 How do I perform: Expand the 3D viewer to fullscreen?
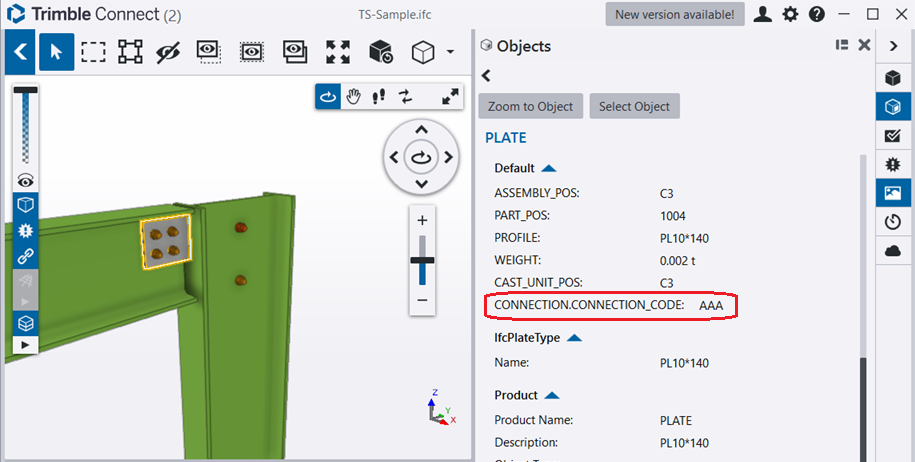(450, 96)
